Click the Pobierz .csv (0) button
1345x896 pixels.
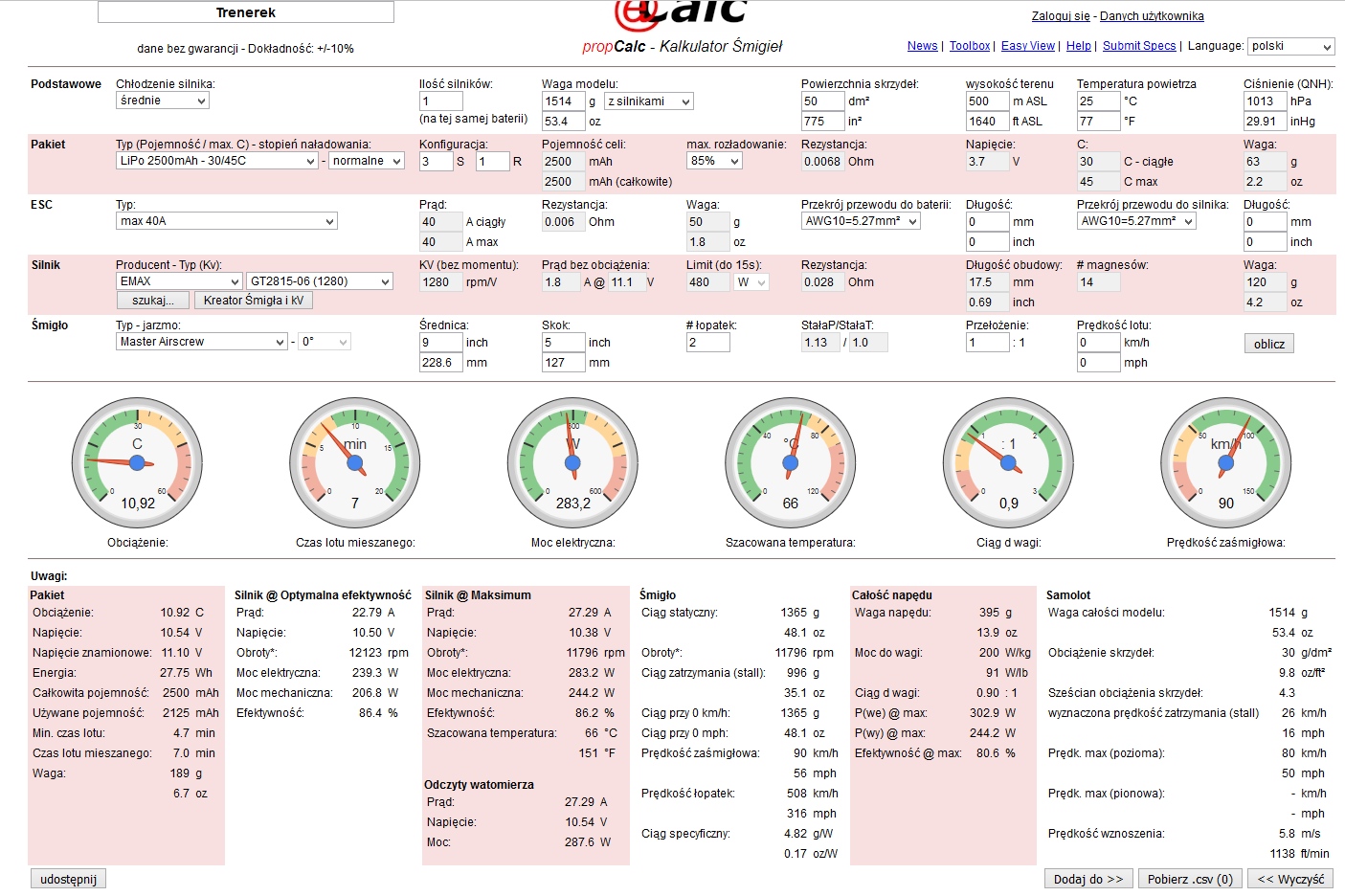point(1190,879)
